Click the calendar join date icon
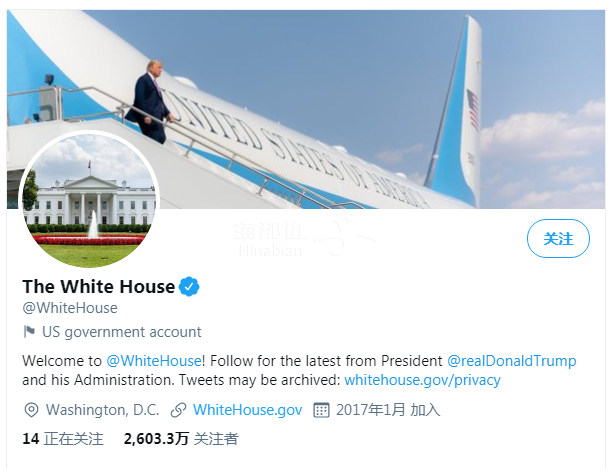 [321, 410]
